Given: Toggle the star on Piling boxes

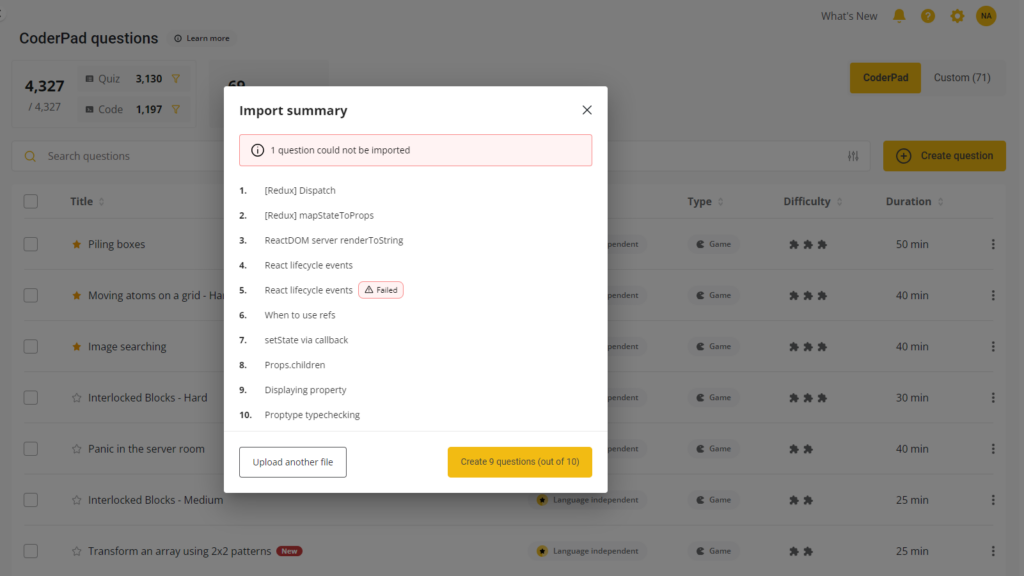Looking at the screenshot, I should (77, 244).
